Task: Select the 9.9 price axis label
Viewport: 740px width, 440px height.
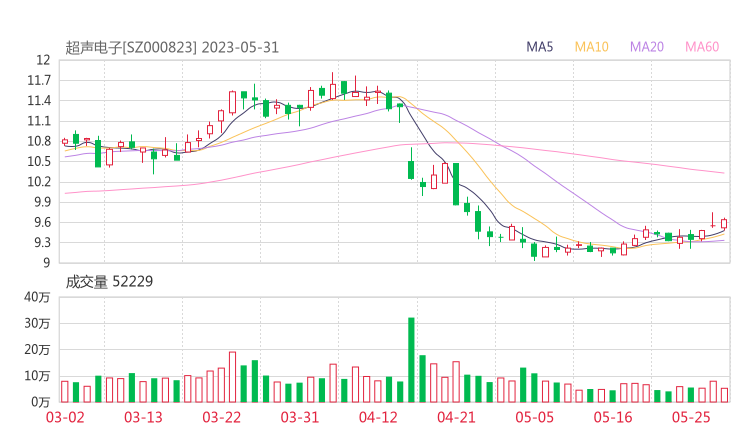Action: [42, 202]
